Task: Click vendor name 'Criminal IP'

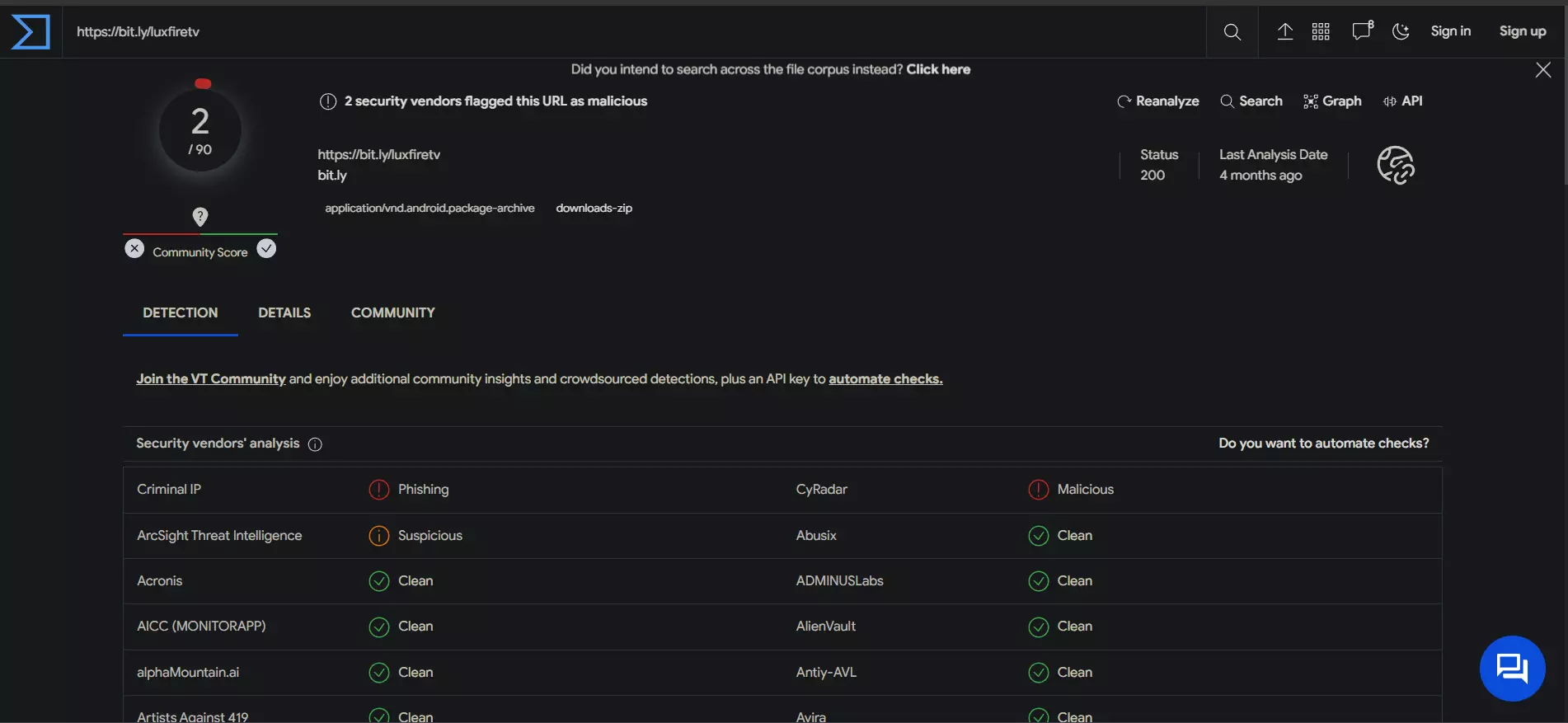Action: point(169,489)
